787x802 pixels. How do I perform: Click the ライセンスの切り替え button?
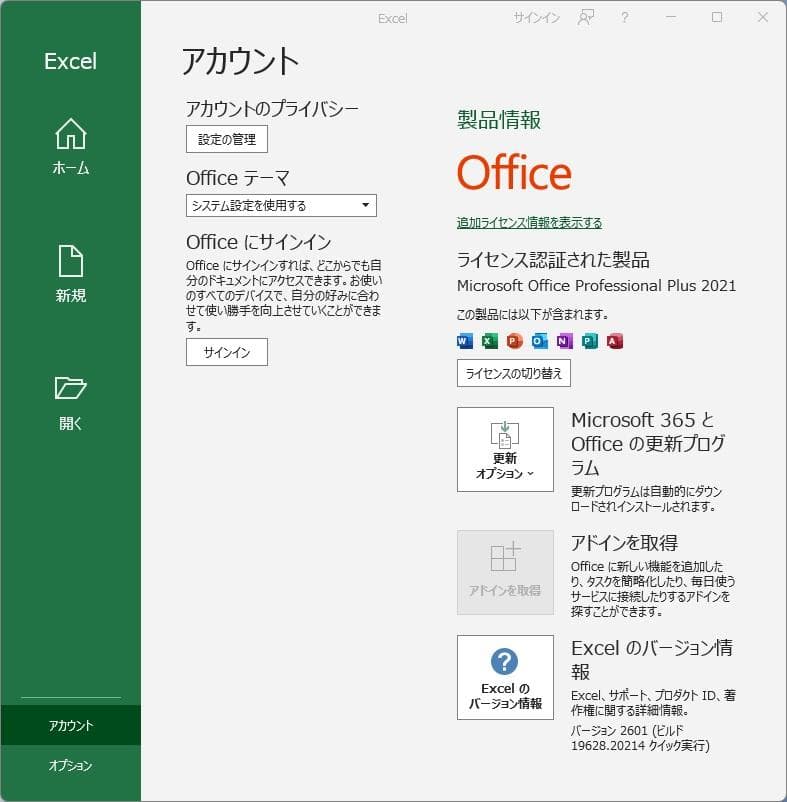click(x=513, y=373)
